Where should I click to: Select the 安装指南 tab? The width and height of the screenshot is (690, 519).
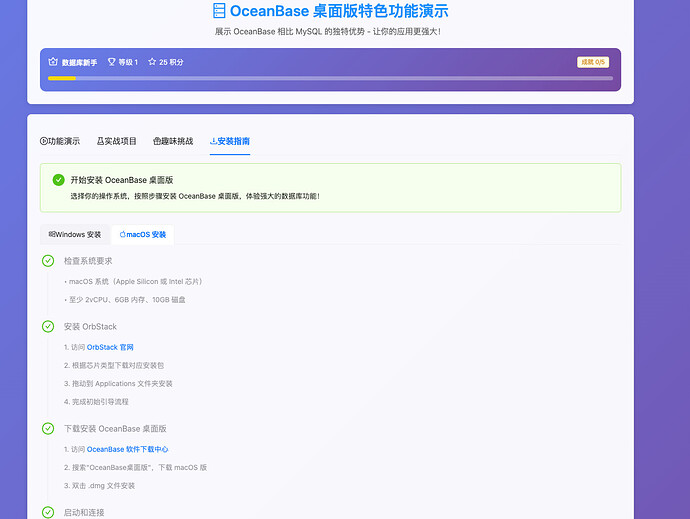tap(230, 141)
